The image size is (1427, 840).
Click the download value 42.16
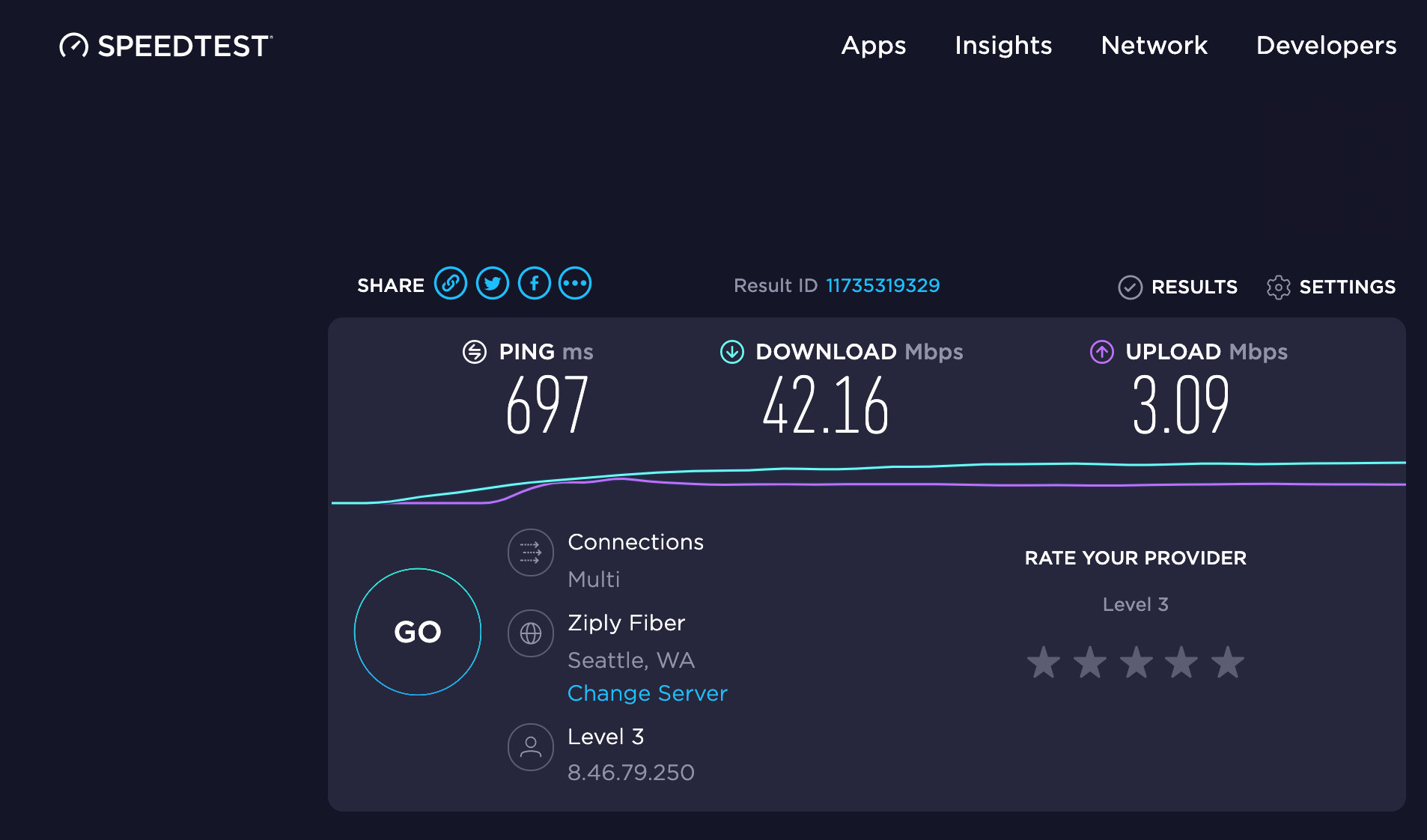click(x=826, y=405)
